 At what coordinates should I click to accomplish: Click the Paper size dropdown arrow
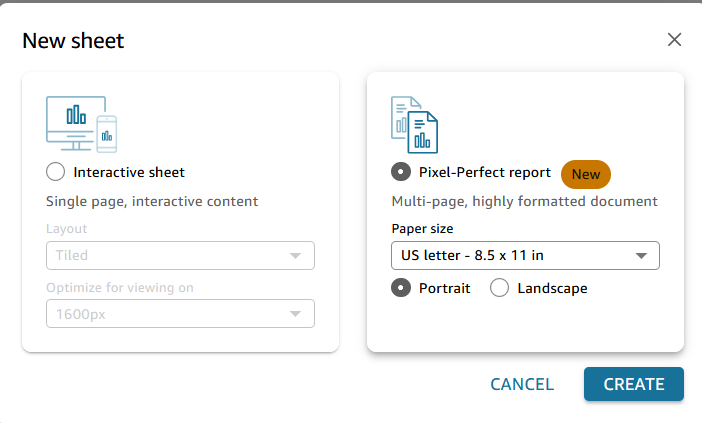[641, 256]
